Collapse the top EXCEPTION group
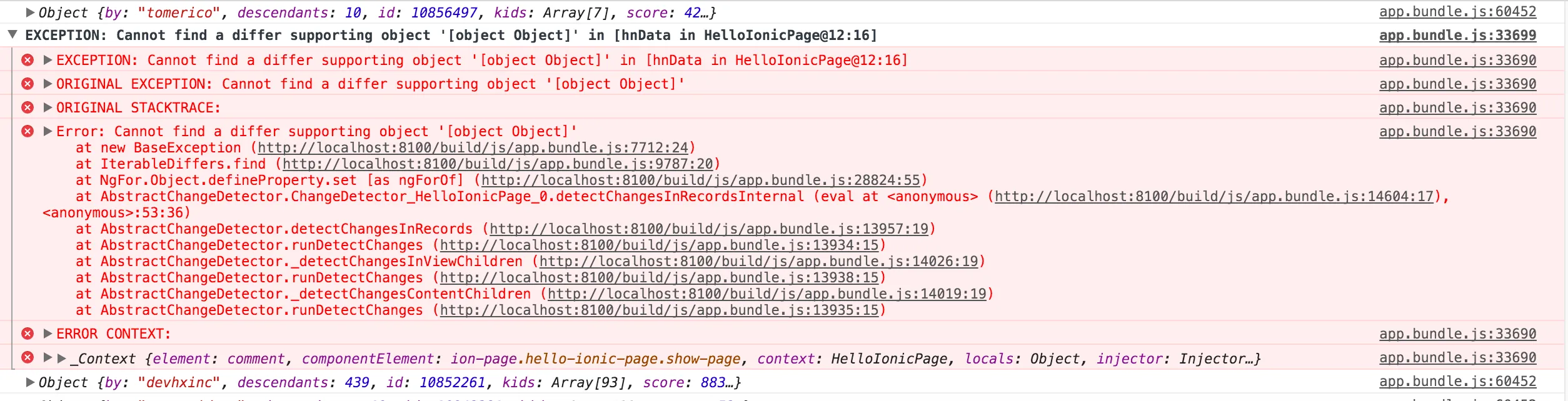1568x401 pixels. point(12,34)
